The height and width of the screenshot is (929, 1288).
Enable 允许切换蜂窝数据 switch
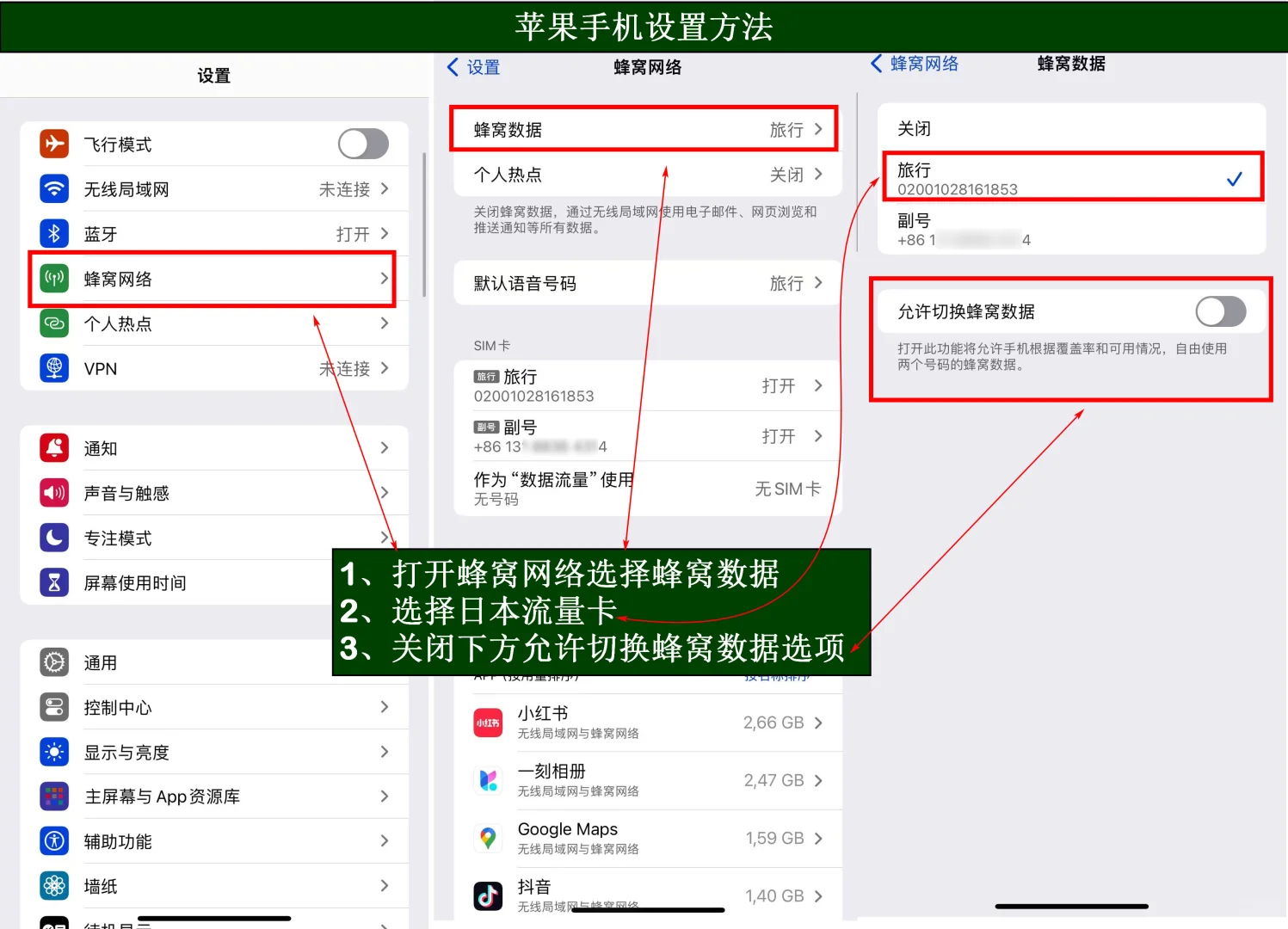tap(1221, 311)
